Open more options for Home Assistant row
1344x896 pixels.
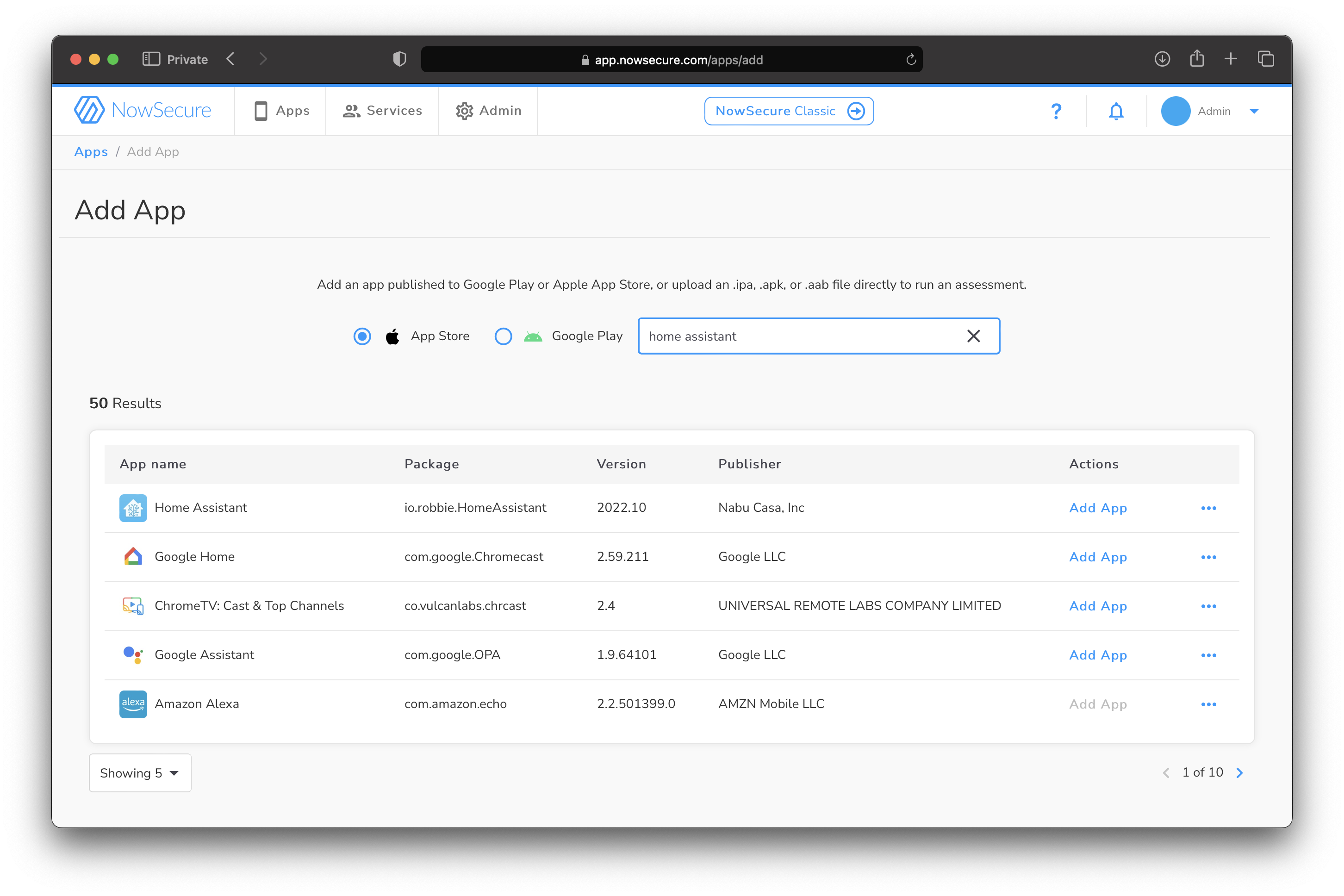(x=1208, y=508)
